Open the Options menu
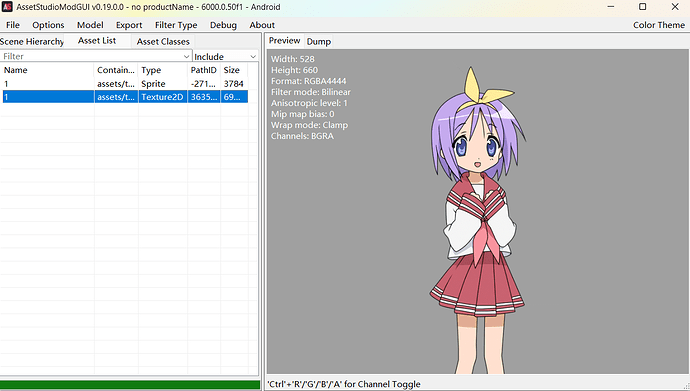 (x=48, y=25)
